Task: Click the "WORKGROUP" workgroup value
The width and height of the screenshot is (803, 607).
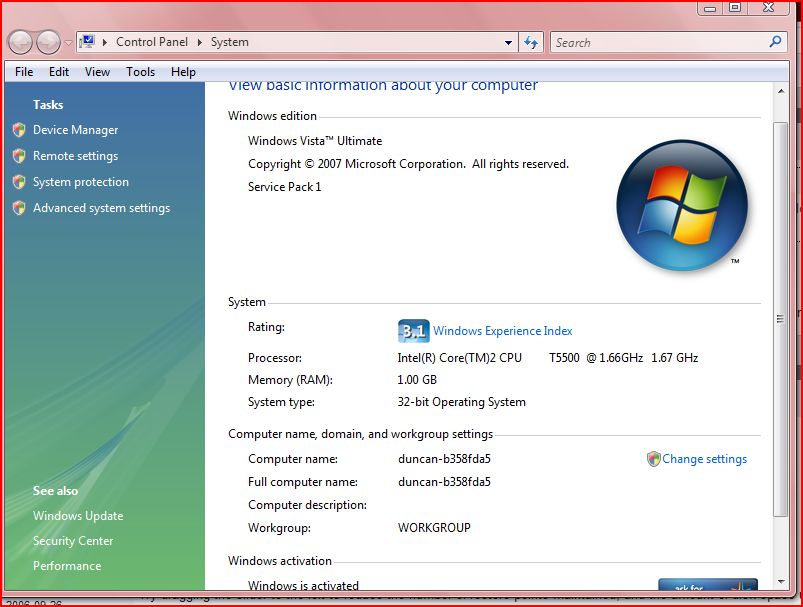Action: 434,528
